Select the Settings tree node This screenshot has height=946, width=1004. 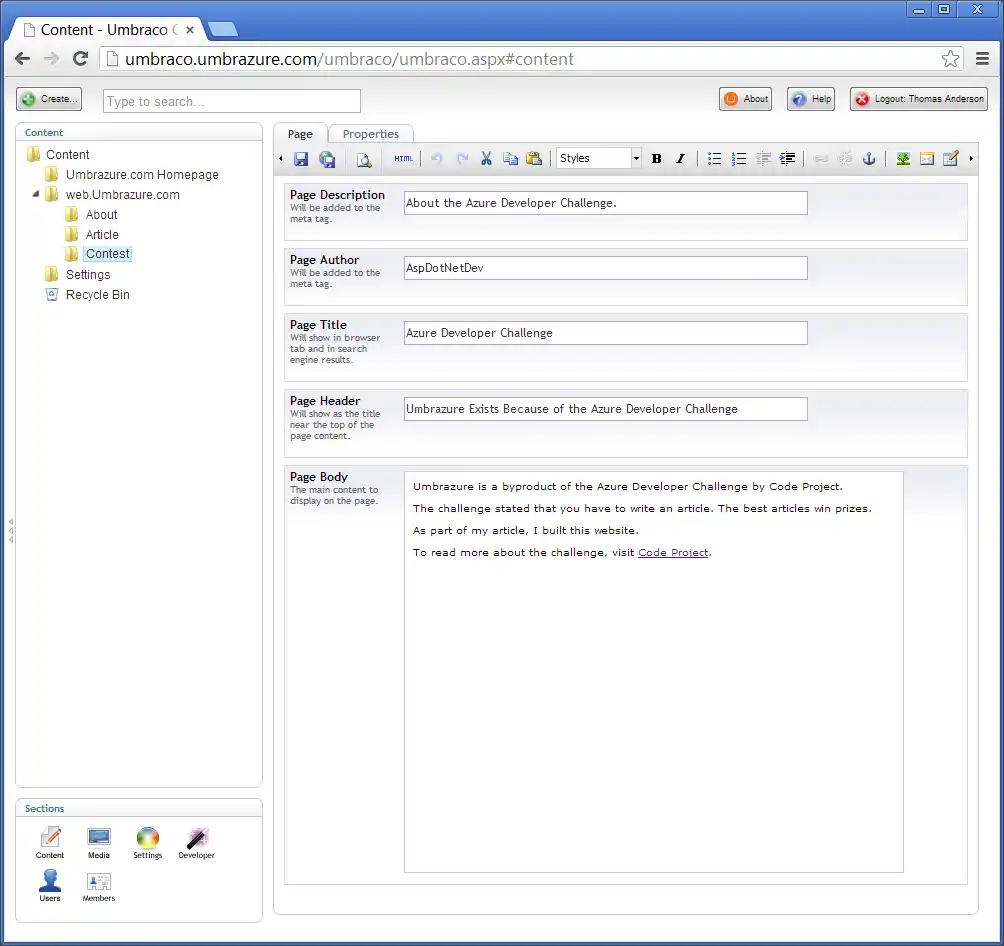click(88, 275)
